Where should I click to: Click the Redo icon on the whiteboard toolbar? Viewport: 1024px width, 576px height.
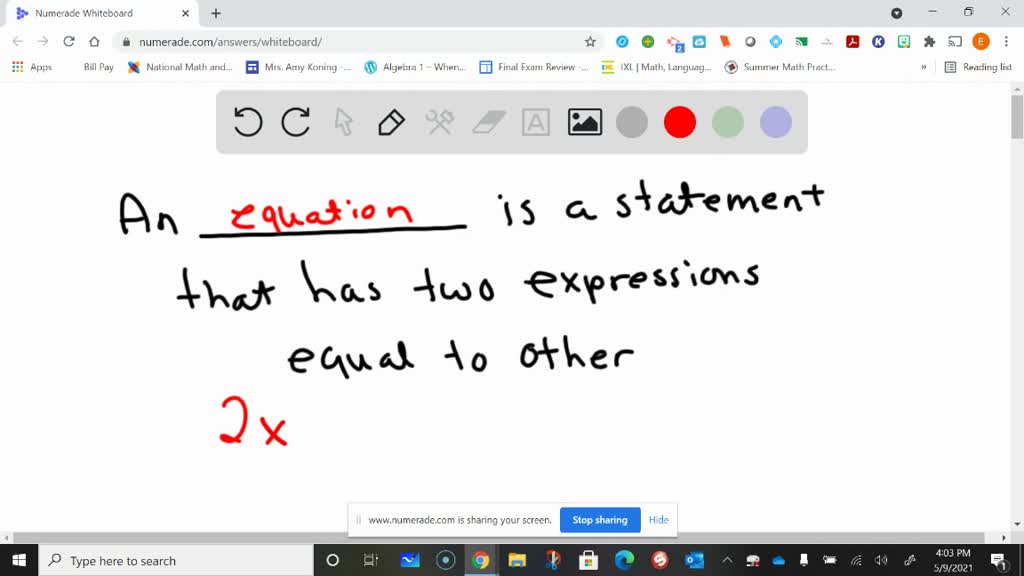pos(295,122)
